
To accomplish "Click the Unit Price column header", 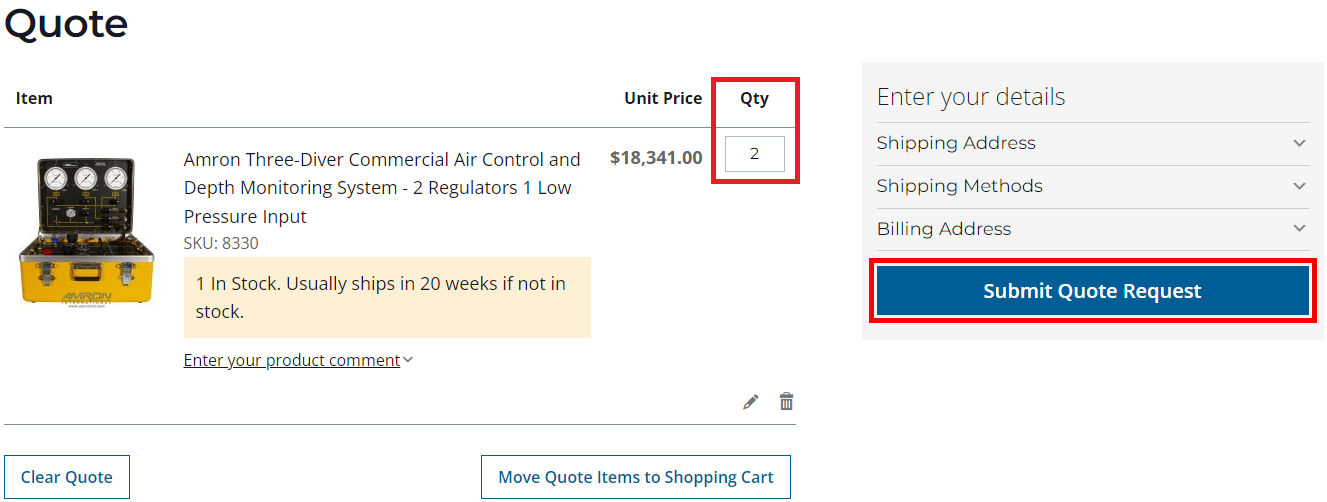I will click(663, 98).
